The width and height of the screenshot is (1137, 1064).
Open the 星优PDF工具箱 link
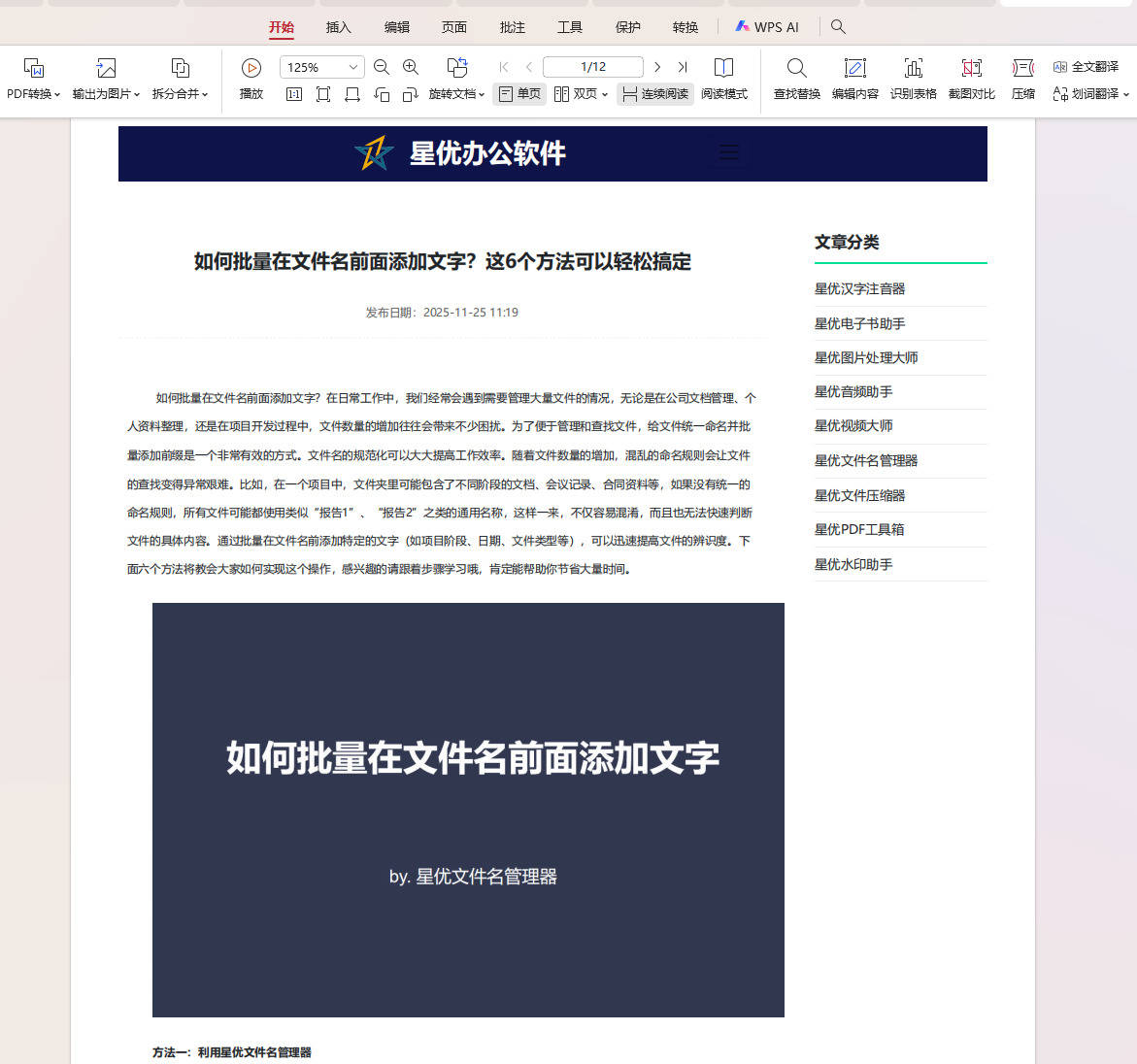click(858, 529)
